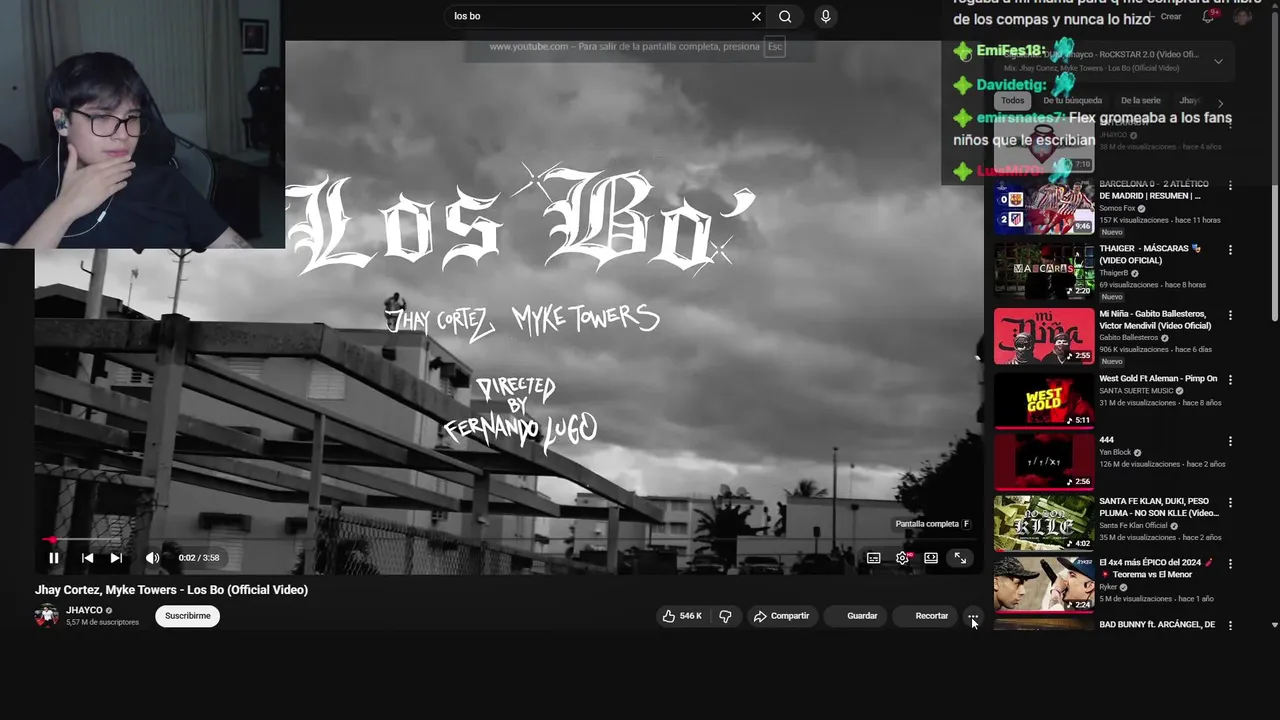Mute the video volume
The height and width of the screenshot is (720, 1280).
pyautogui.click(x=152, y=558)
